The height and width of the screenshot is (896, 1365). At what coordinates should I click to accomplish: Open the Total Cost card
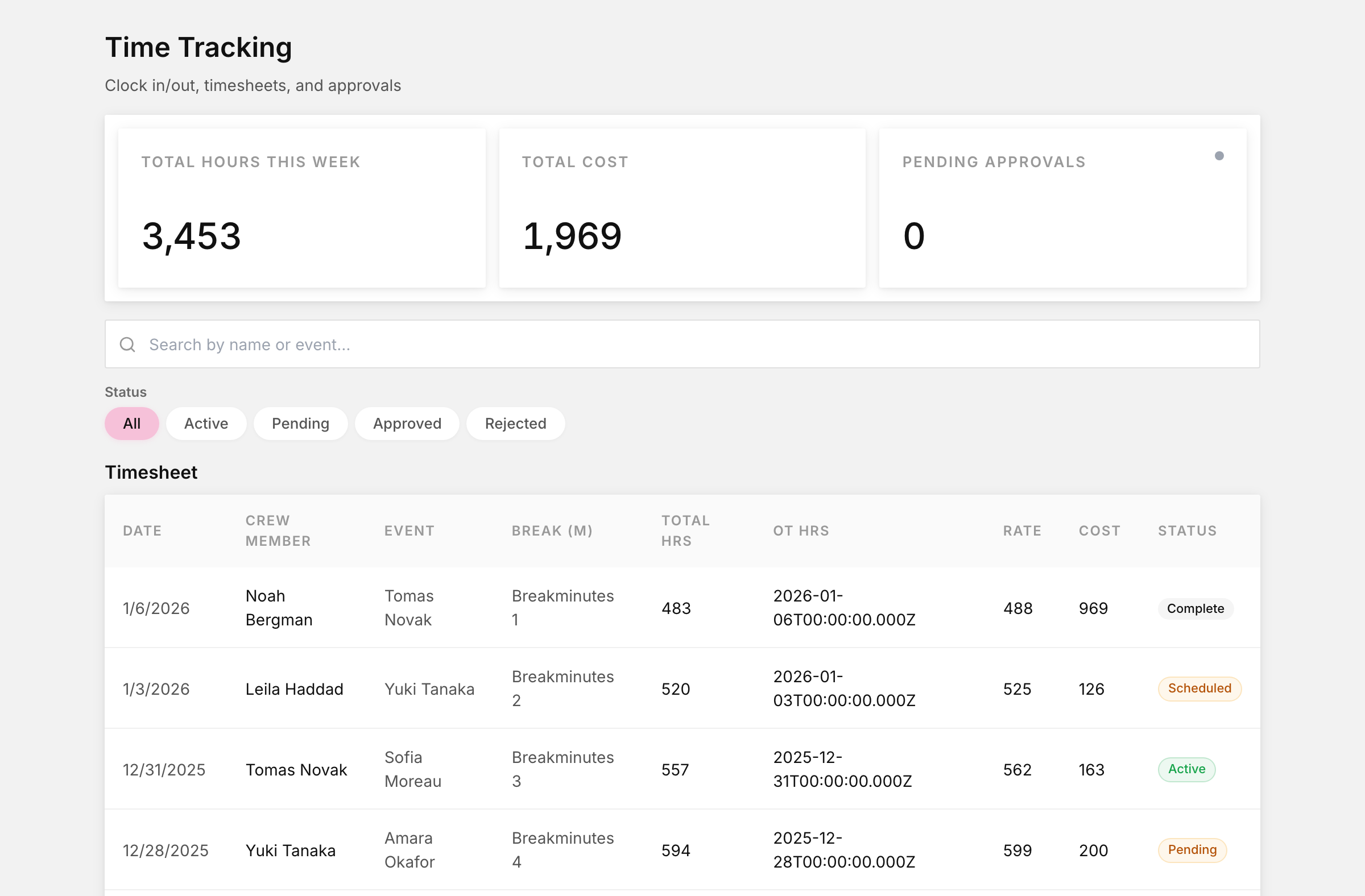click(x=682, y=208)
